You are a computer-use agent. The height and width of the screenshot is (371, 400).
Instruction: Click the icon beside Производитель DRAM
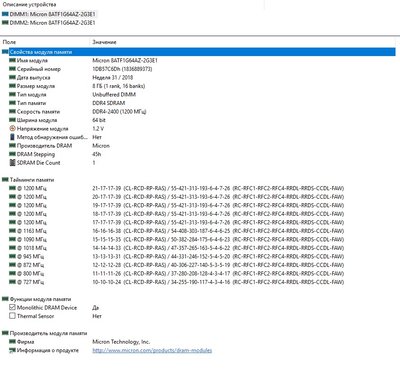coord(12,146)
